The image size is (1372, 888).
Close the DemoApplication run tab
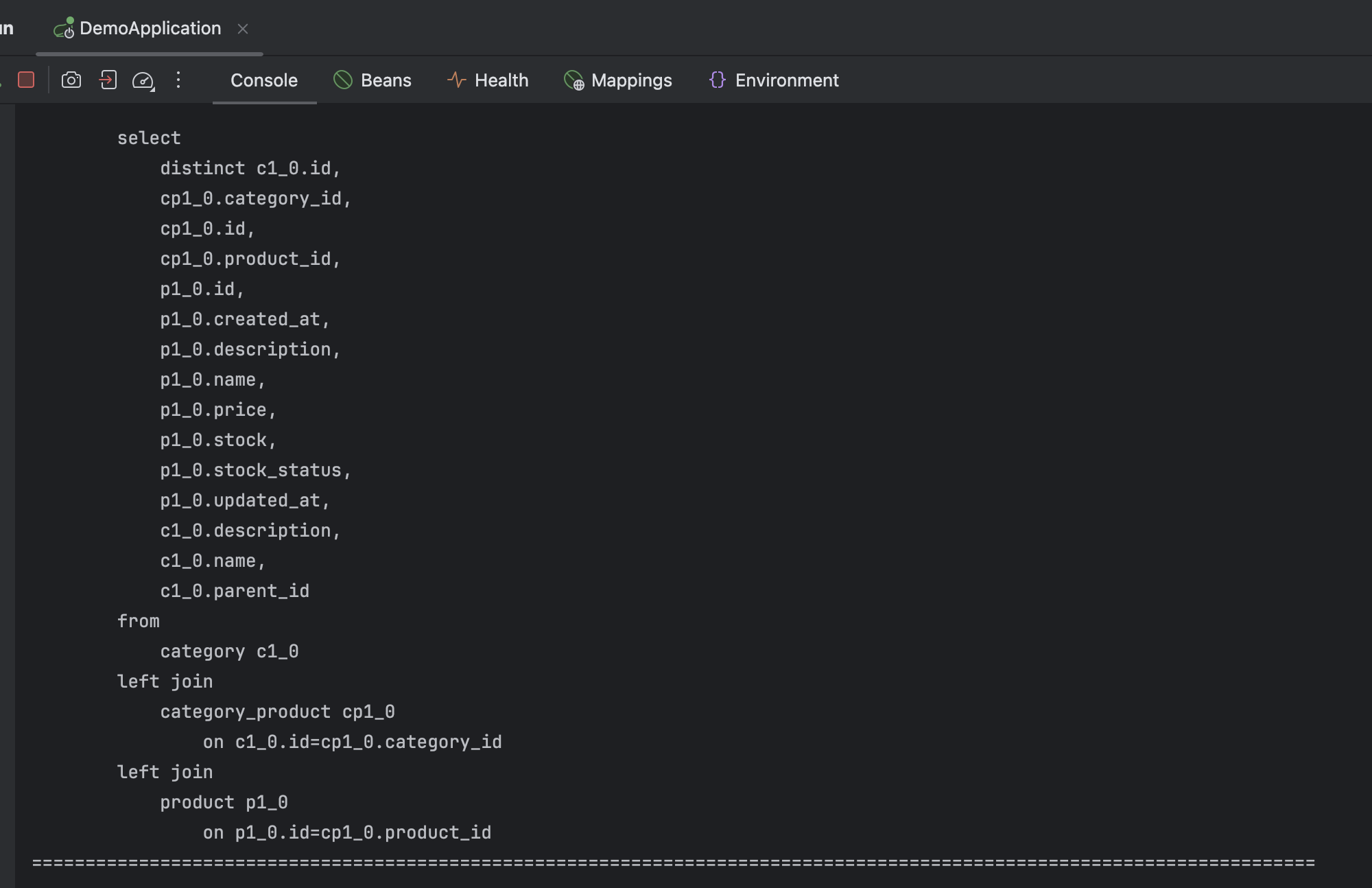click(x=243, y=29)
